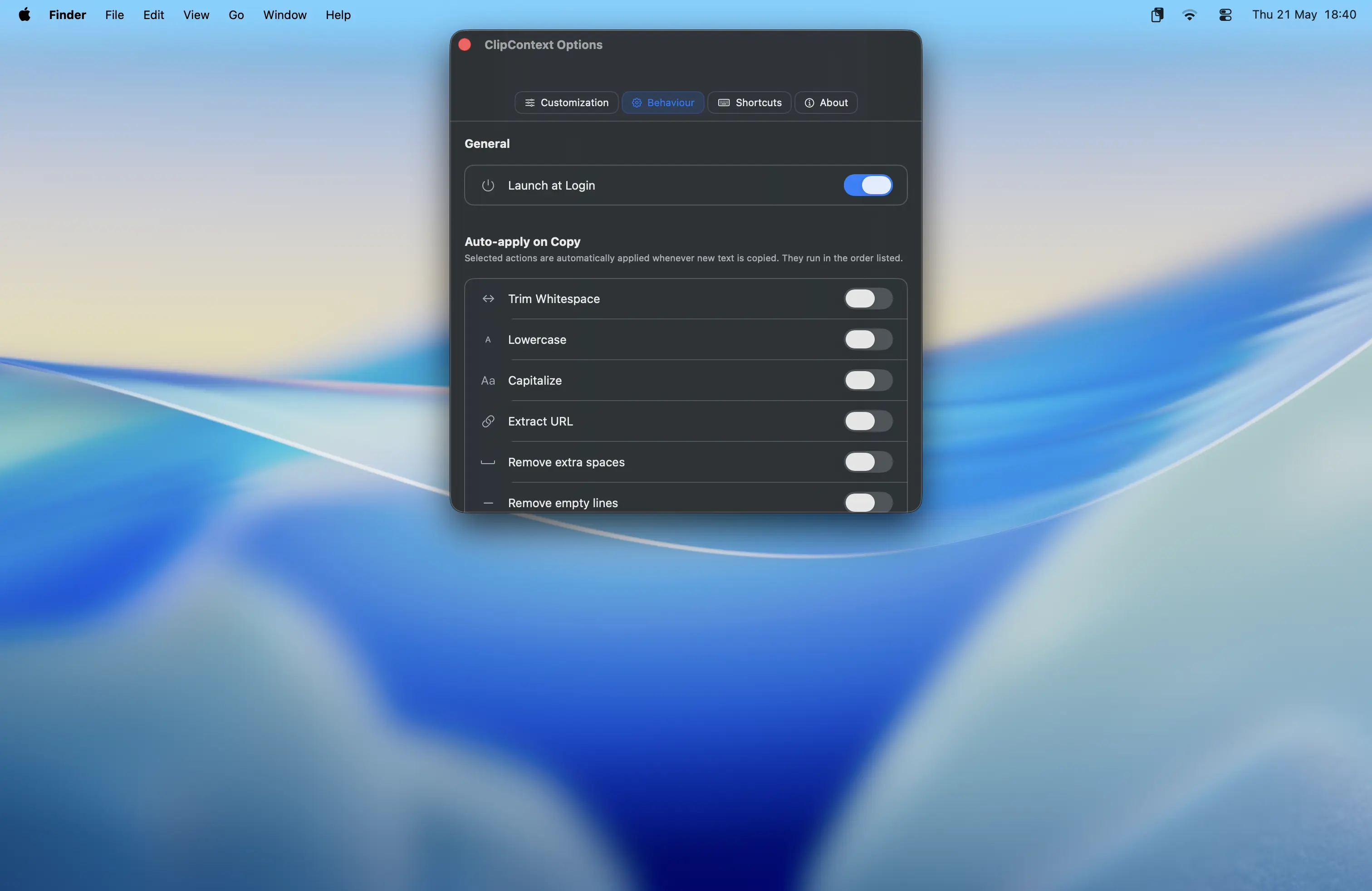The height and width of the screenshot is (891, 1372).
Task: Click the Trim Whitespace arrows icon
Action: click(x=488, y=299)
